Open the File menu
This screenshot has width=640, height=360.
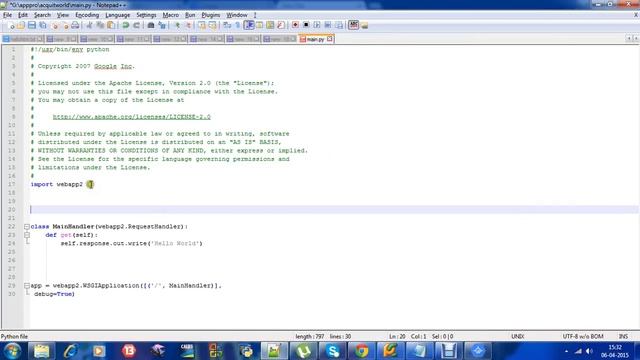(x=7, y=15)
